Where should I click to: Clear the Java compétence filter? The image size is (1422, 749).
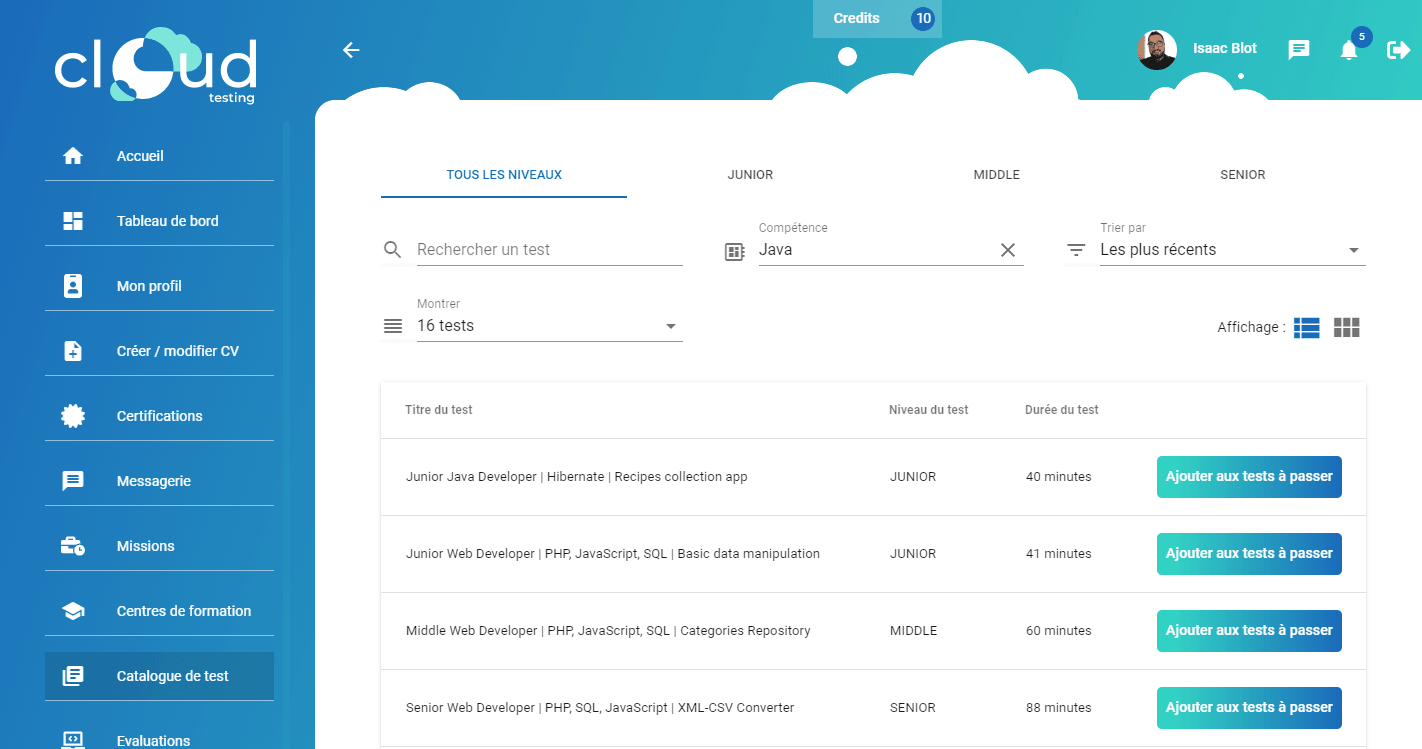[x=1008, y=250]
